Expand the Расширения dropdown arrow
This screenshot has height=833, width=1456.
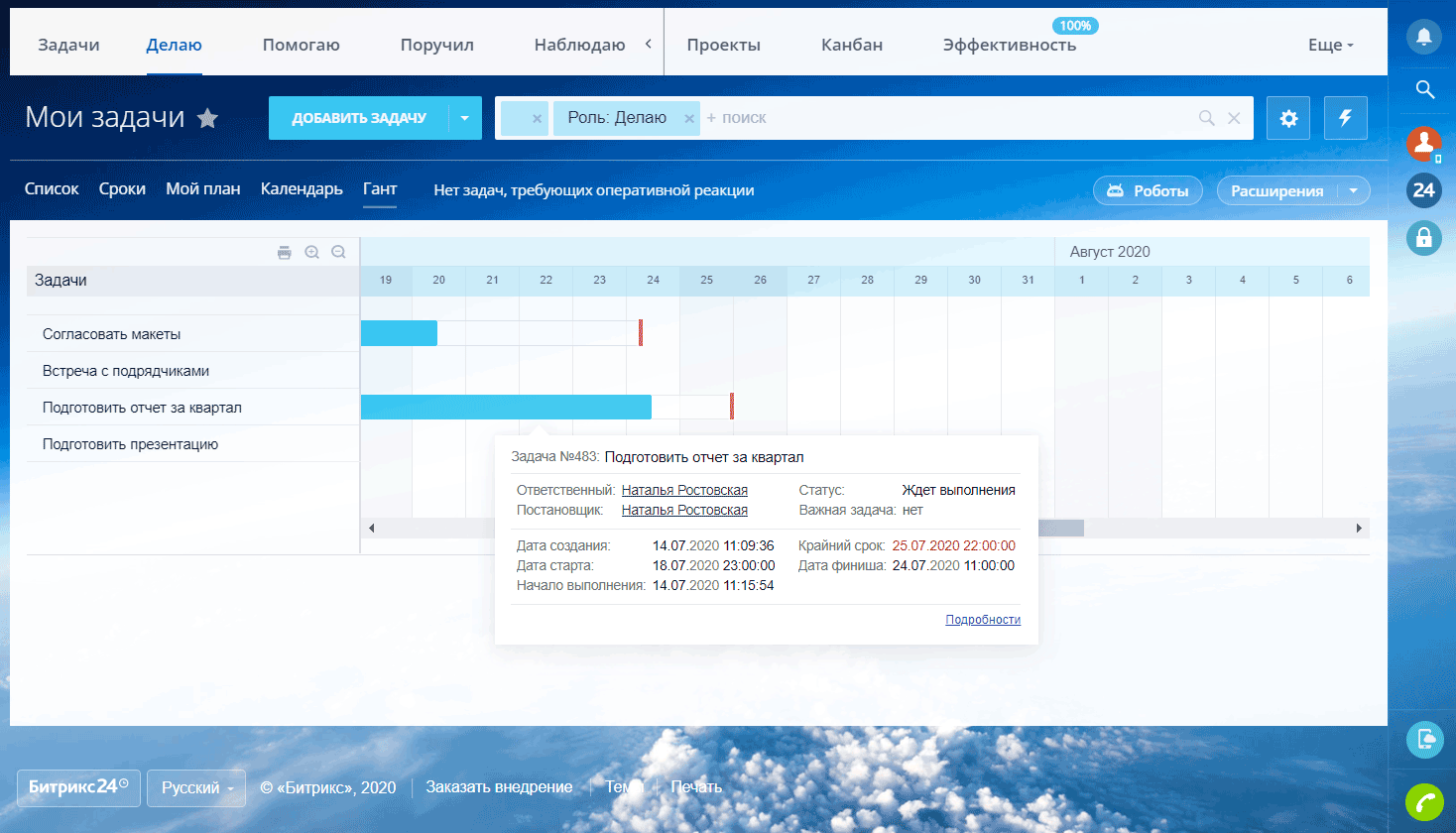coord(1354,190)
